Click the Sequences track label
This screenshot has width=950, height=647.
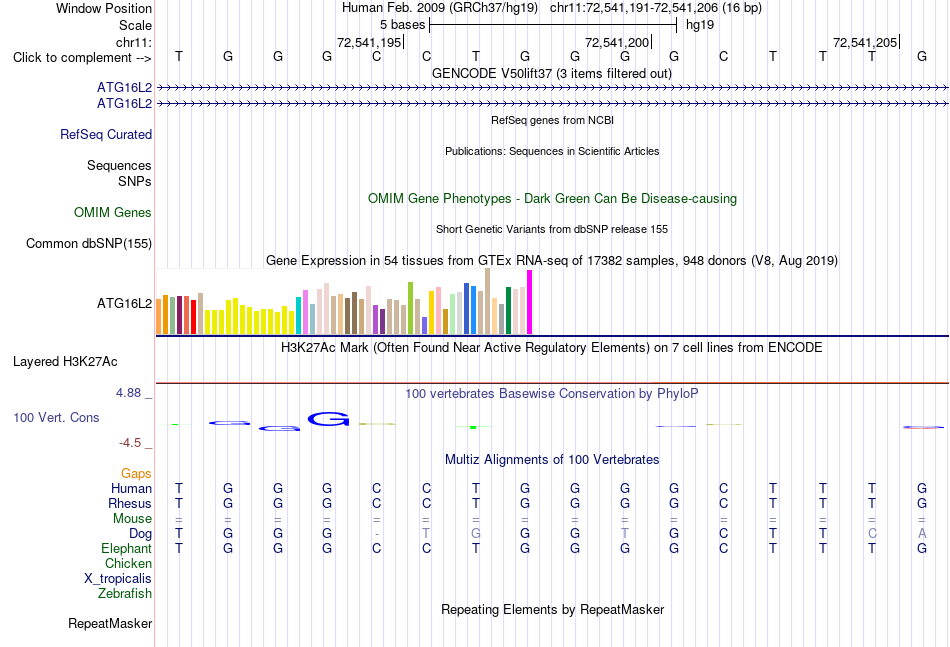[x=119, y=165]
